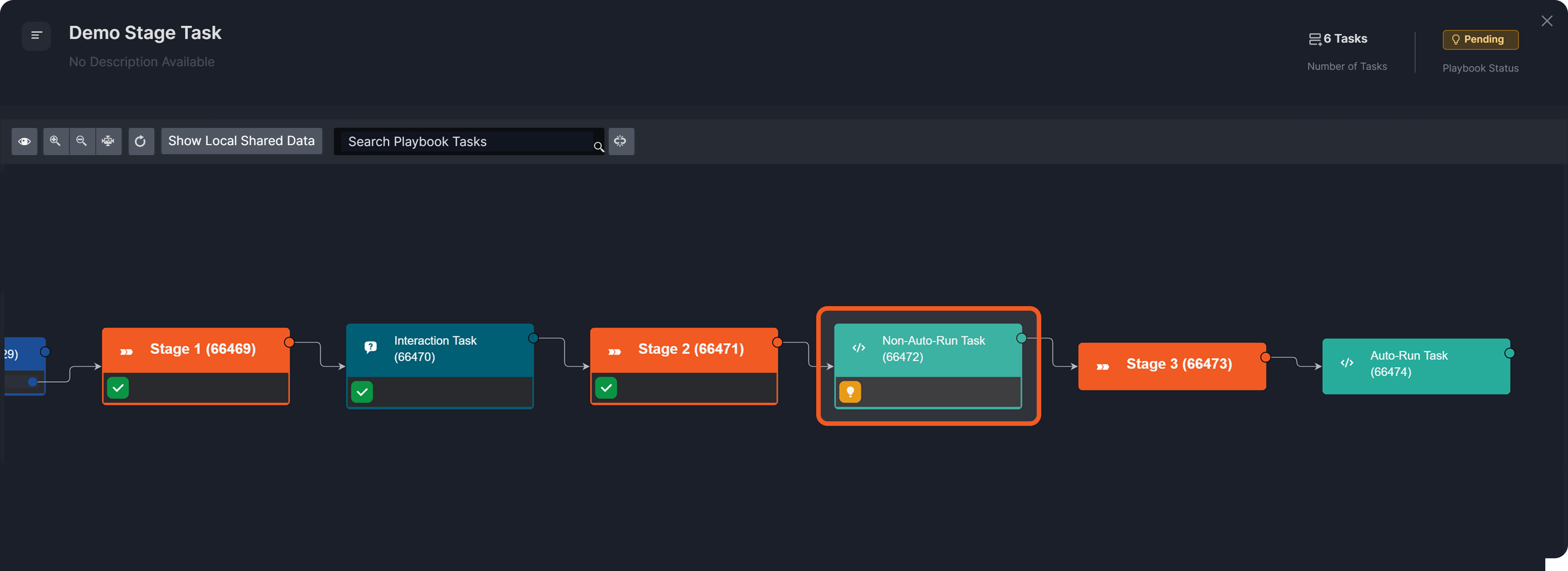Click Stage 3 (66473) output connector dot
The height and width of the screenshot is (571, 1568).
click(x=1265, y=357)
